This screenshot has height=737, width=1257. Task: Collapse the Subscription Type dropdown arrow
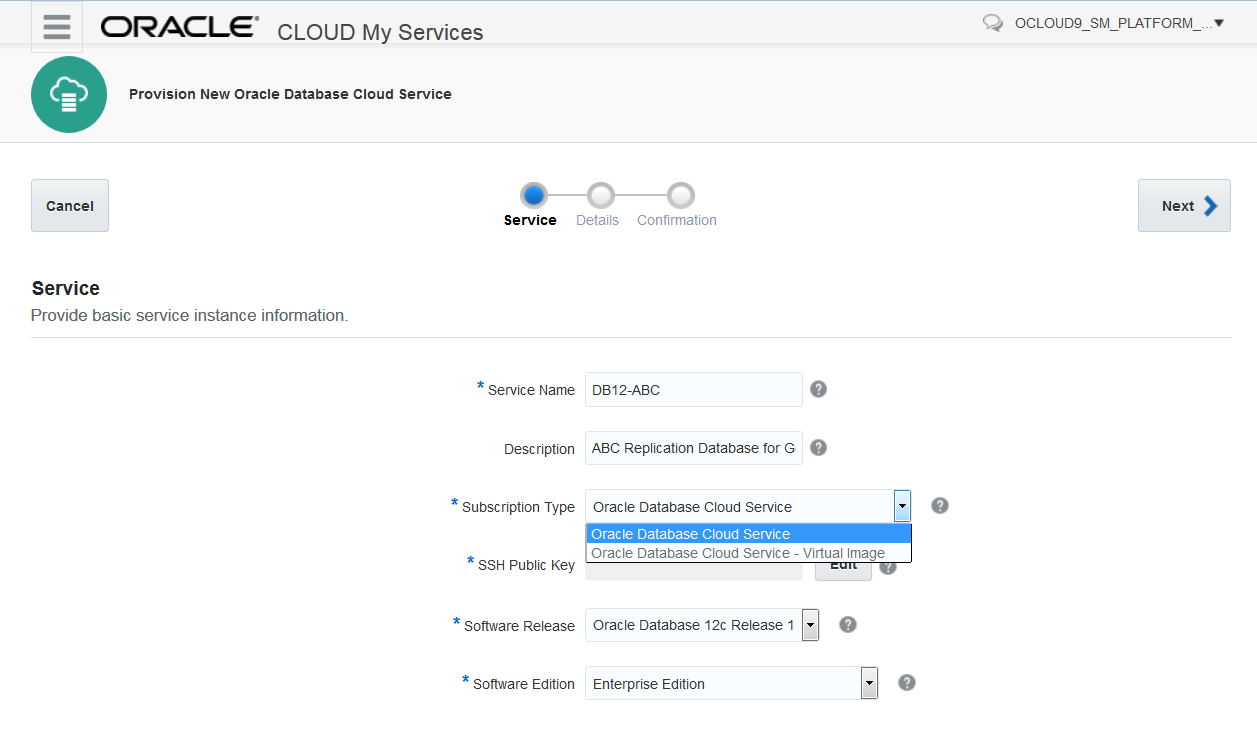coord(902,506)
